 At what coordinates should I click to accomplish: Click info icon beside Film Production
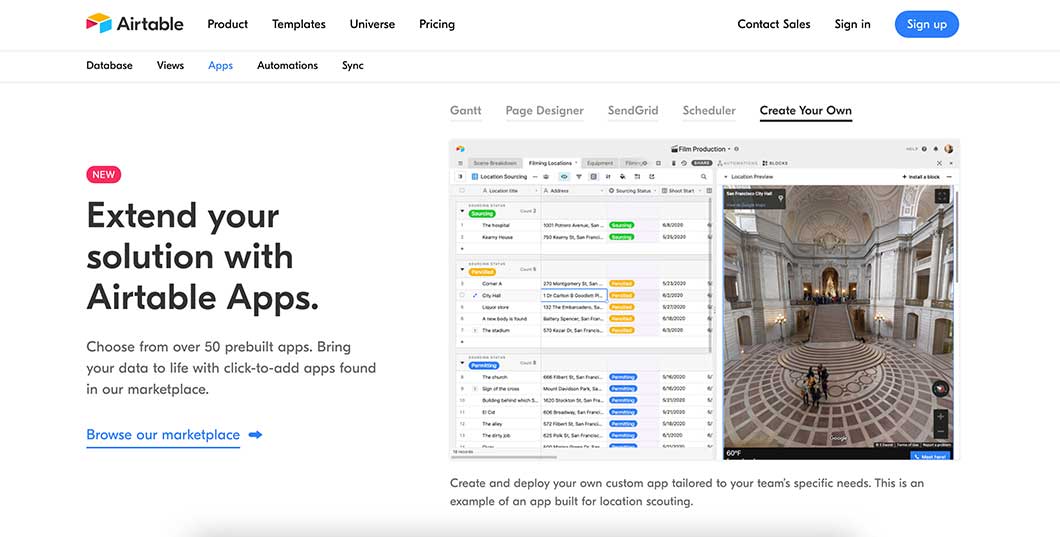pos(736,149)
